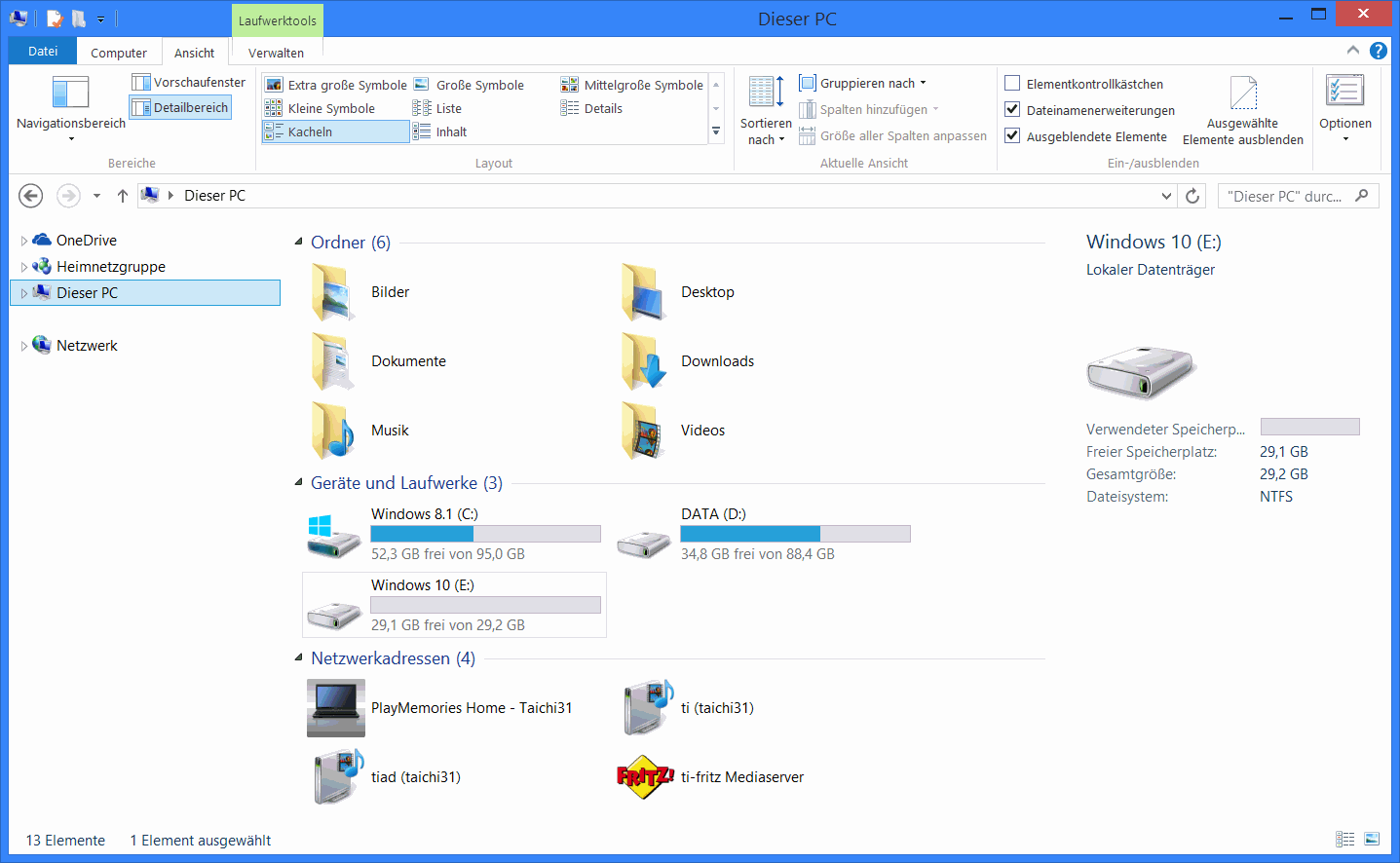Click the search box for Dieser PC
The image size is (1400, 863).
point(1286,196)
